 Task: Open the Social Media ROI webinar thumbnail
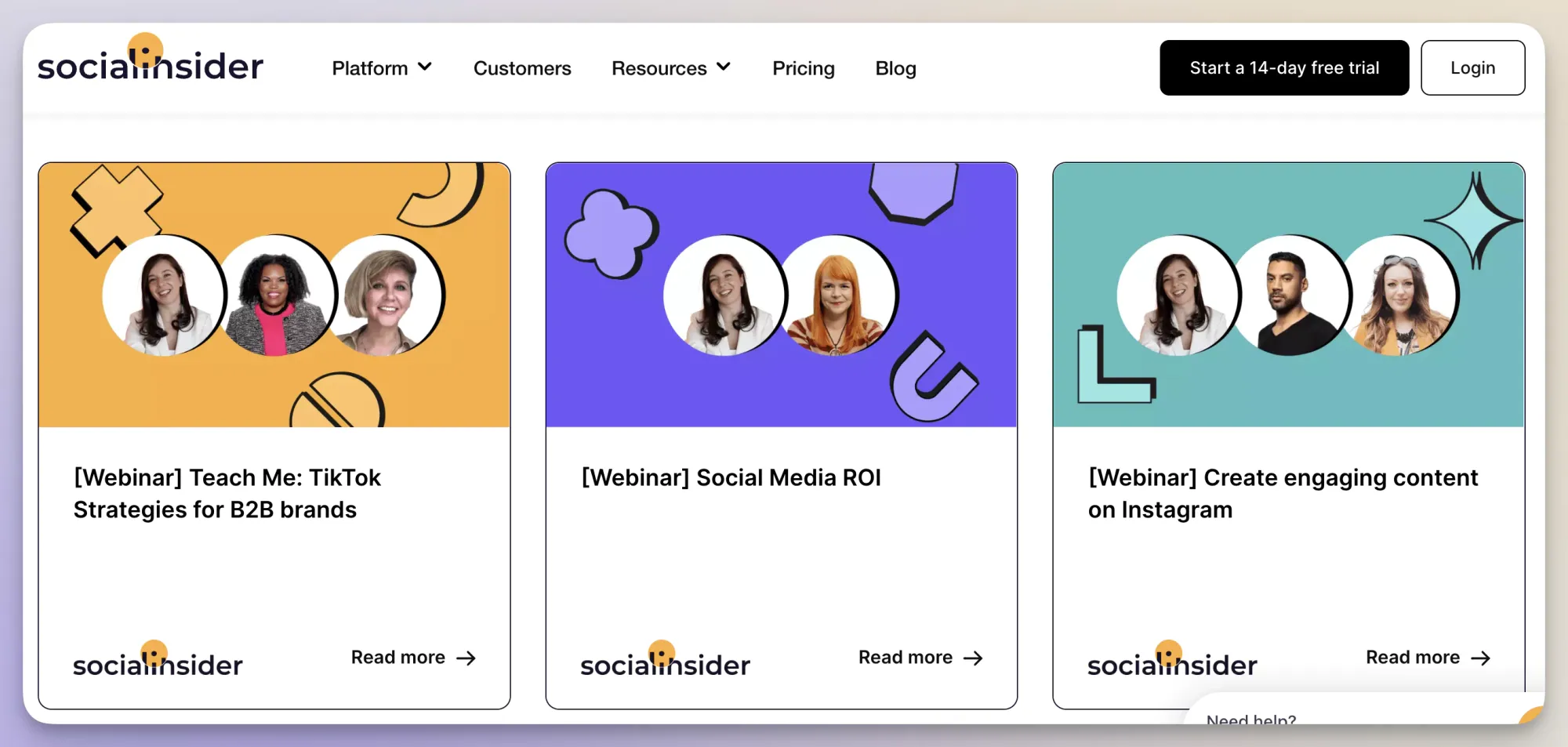tap(782, 295)
